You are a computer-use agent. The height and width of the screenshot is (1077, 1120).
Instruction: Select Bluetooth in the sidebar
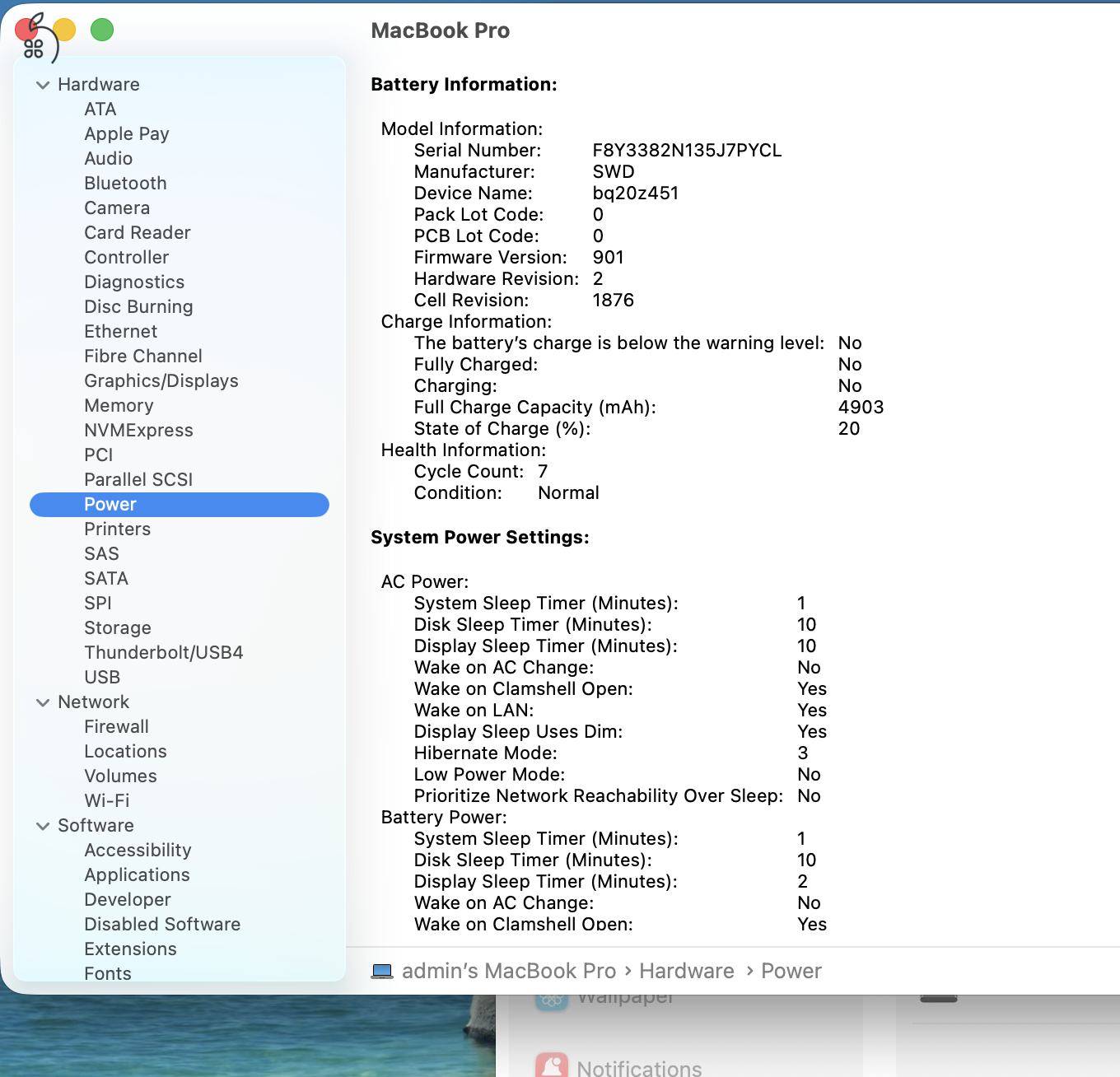click(125, 184)
